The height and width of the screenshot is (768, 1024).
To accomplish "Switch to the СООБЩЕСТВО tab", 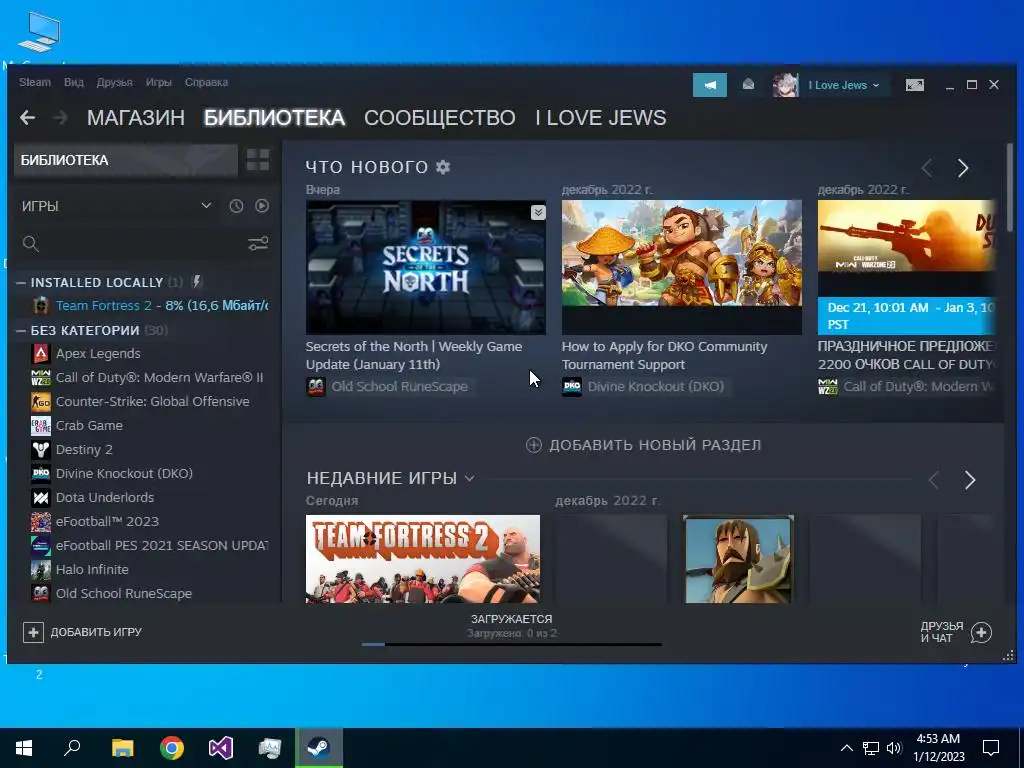I will [440, 118].
